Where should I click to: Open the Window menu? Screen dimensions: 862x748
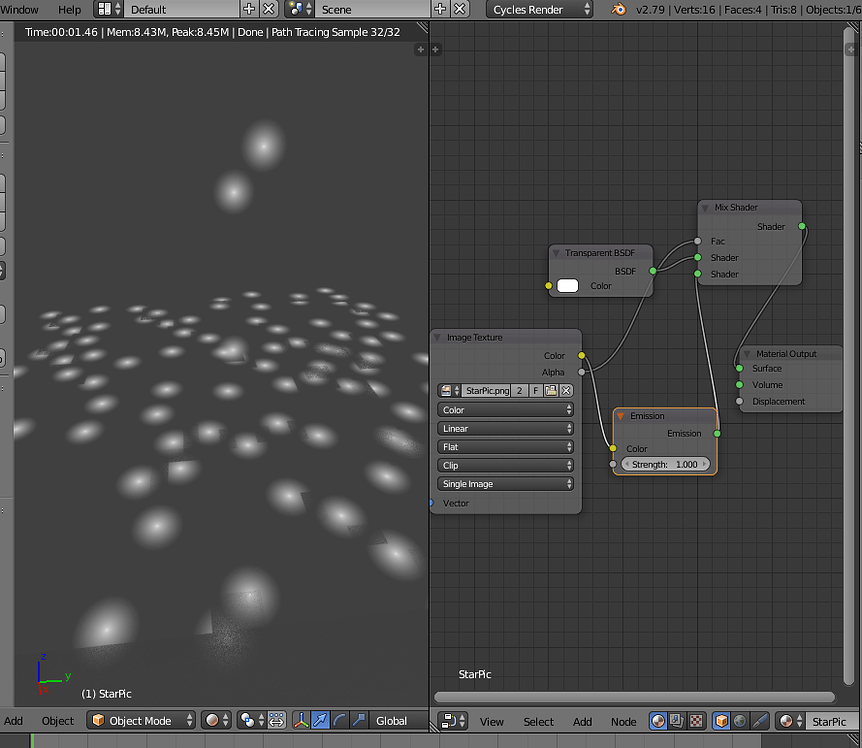click(20, 9)
